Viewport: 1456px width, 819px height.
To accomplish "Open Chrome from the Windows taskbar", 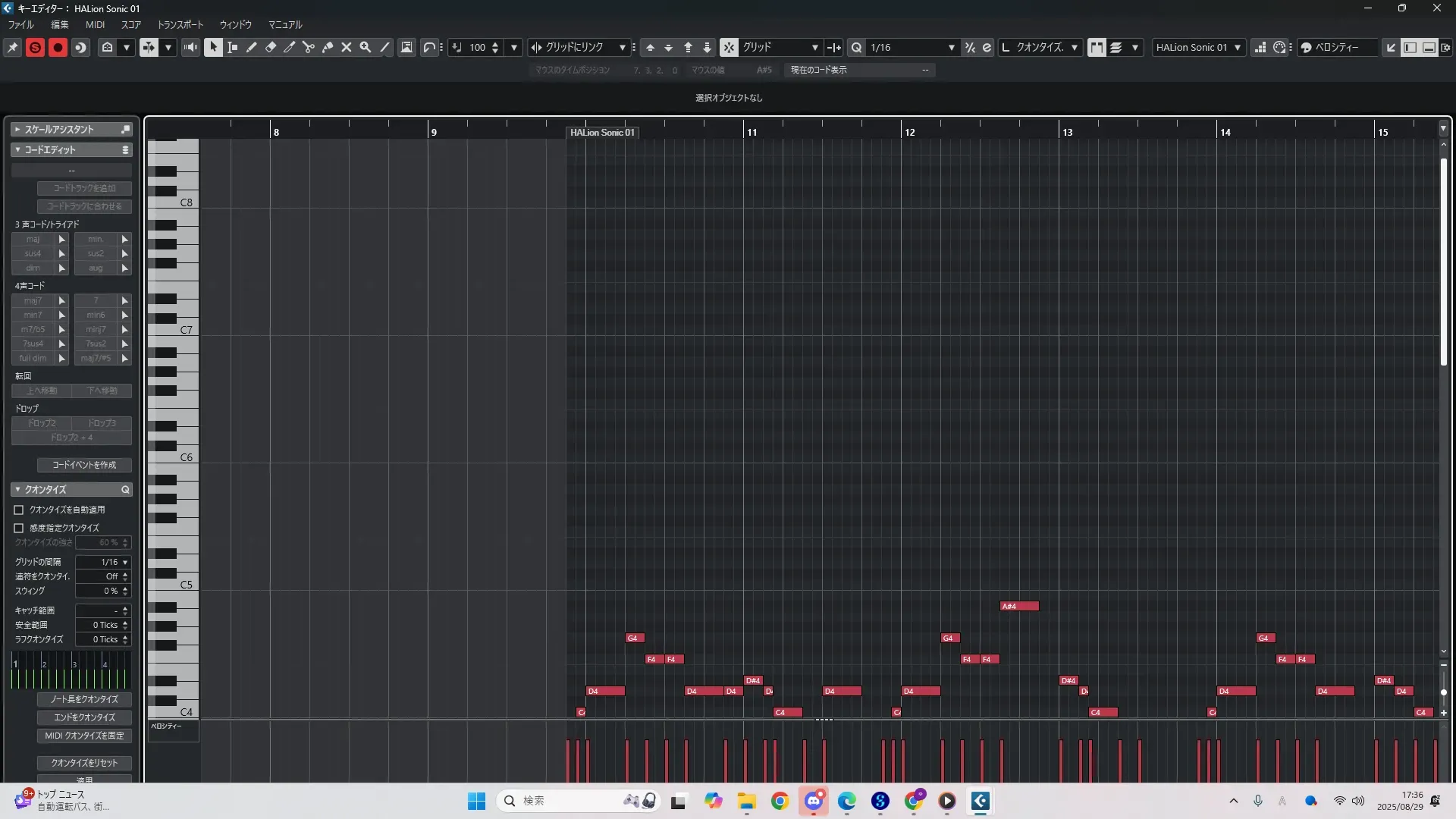I will point(780,801).
